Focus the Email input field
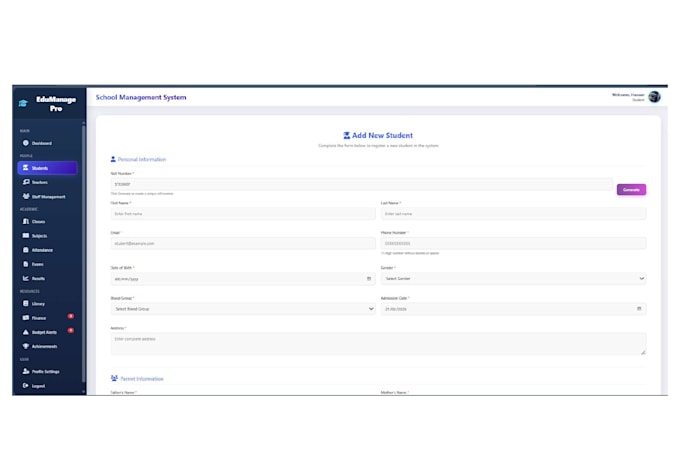Viewport: 680px width, 459px height. 243,243
